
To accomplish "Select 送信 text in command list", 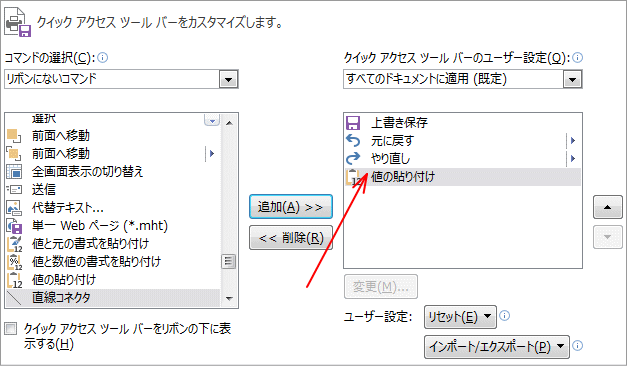I will [x=44, y=190].
